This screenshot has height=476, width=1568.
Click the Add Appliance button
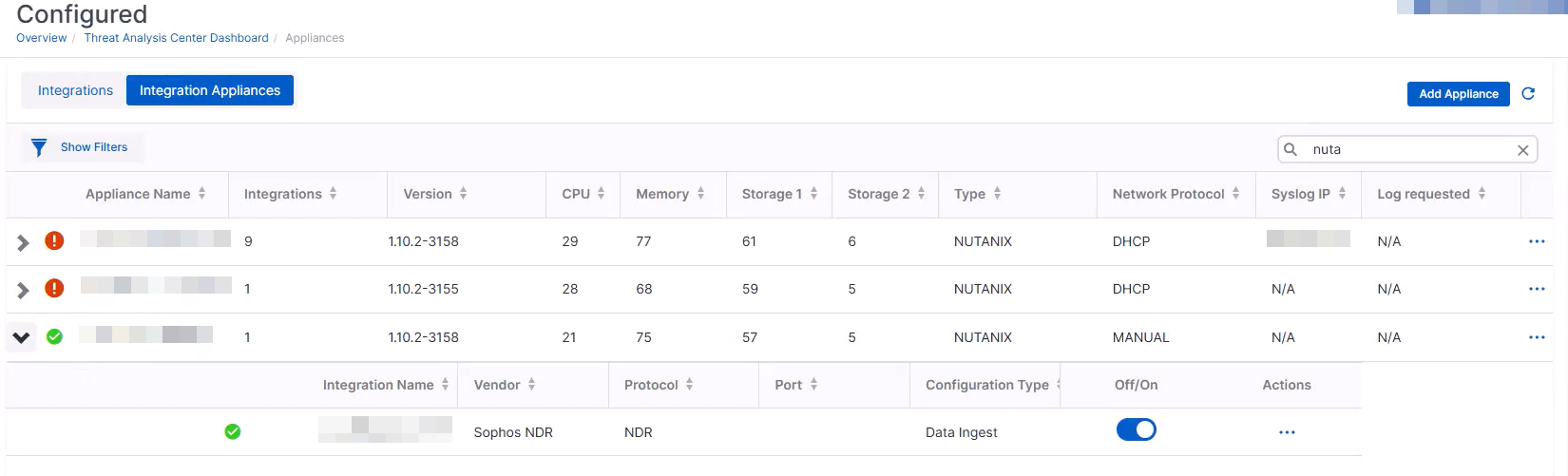(1458, 94)
